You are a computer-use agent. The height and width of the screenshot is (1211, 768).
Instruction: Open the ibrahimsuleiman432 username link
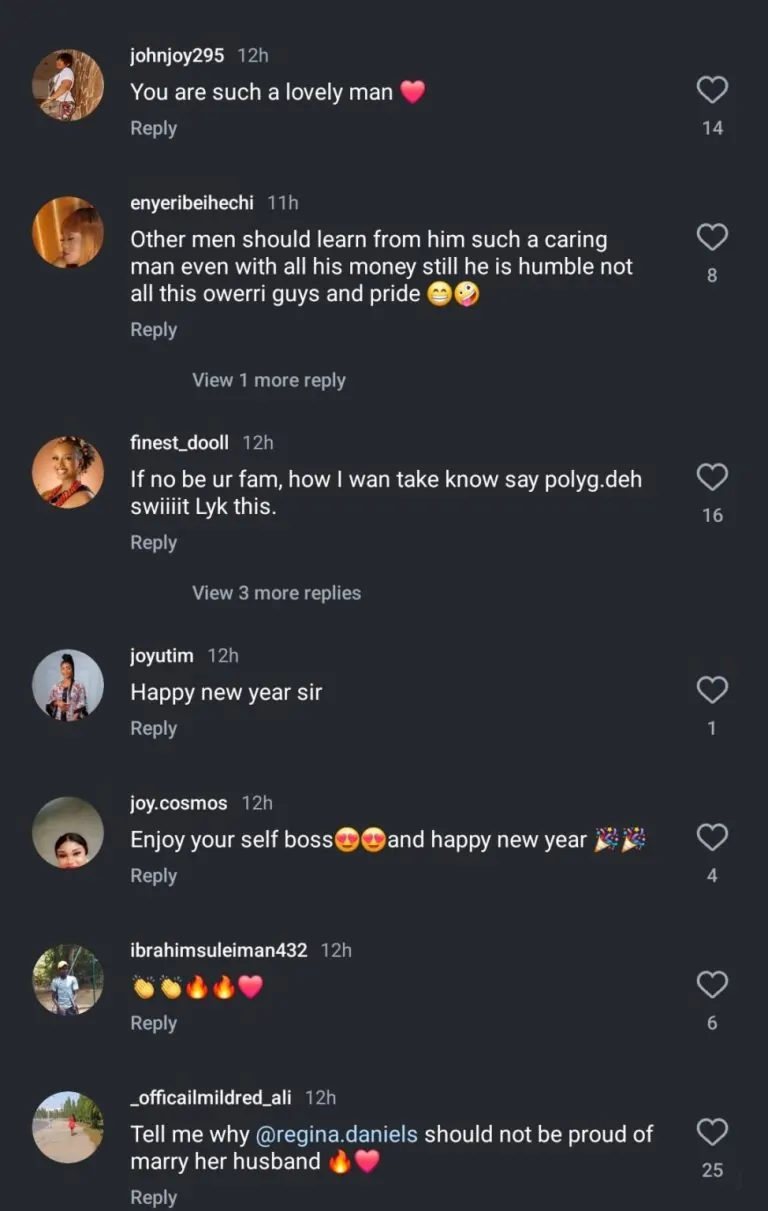tap(219, 950)
